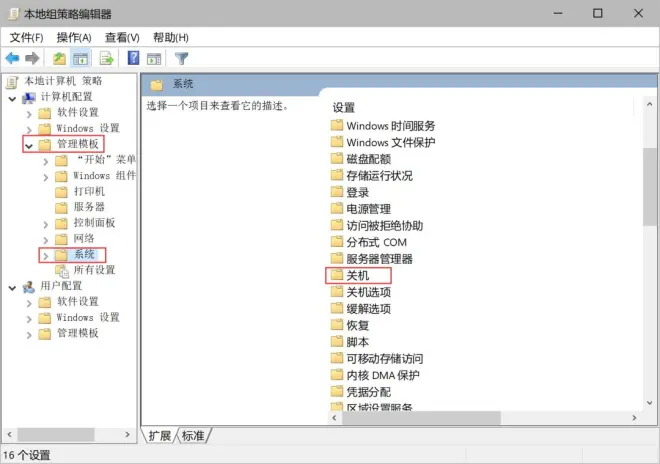Open Help via question mark icon

[133, 58]
